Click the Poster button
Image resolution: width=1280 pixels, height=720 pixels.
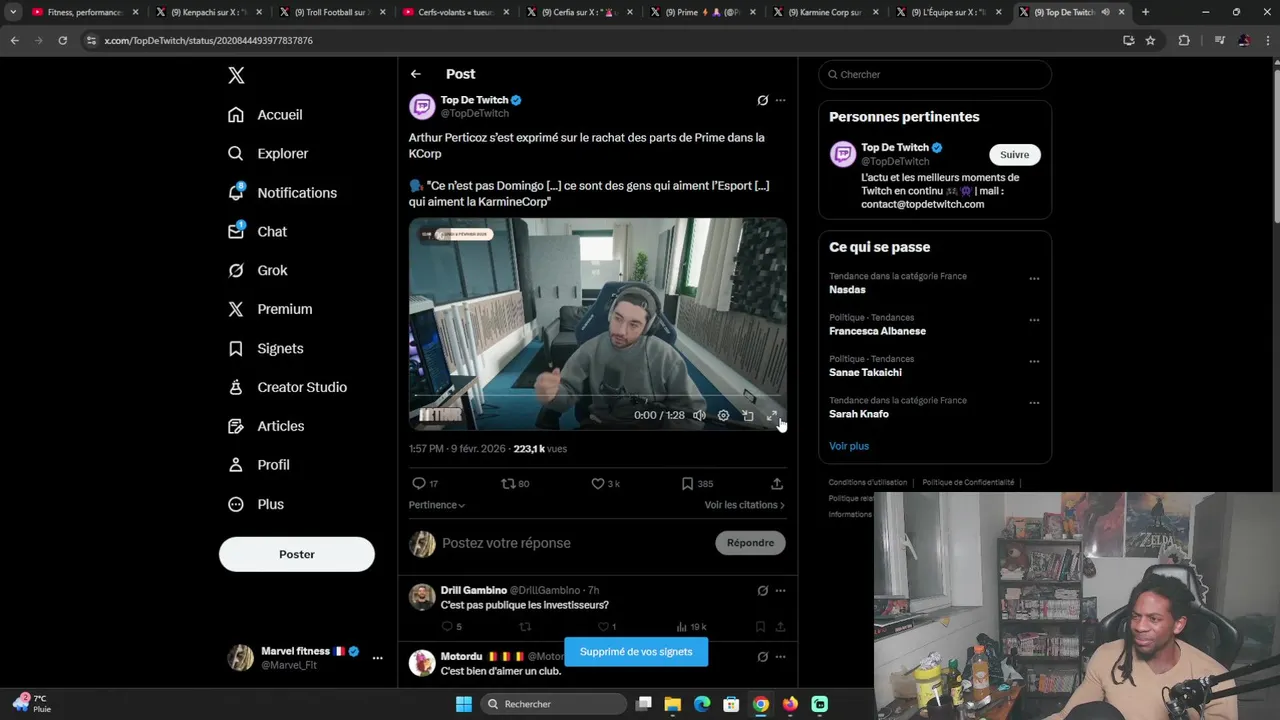297,554
